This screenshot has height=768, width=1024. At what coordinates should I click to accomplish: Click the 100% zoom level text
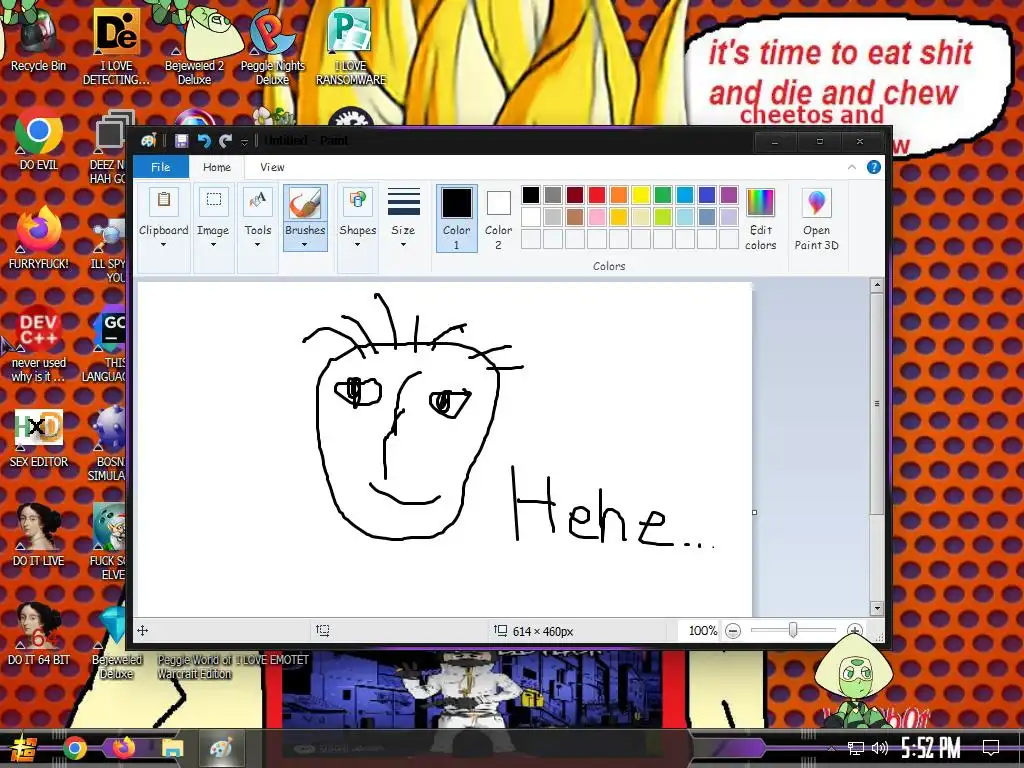click(x=703, y=631)
